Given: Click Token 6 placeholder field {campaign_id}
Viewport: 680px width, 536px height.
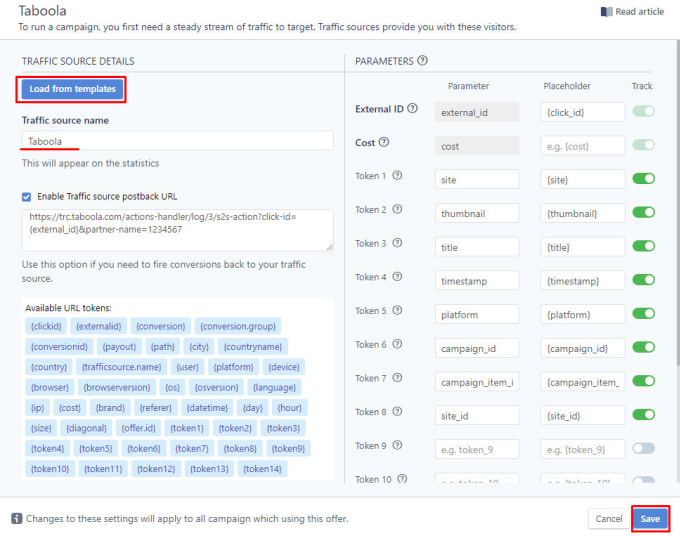Looking at the screenshot, I should 583,348.
